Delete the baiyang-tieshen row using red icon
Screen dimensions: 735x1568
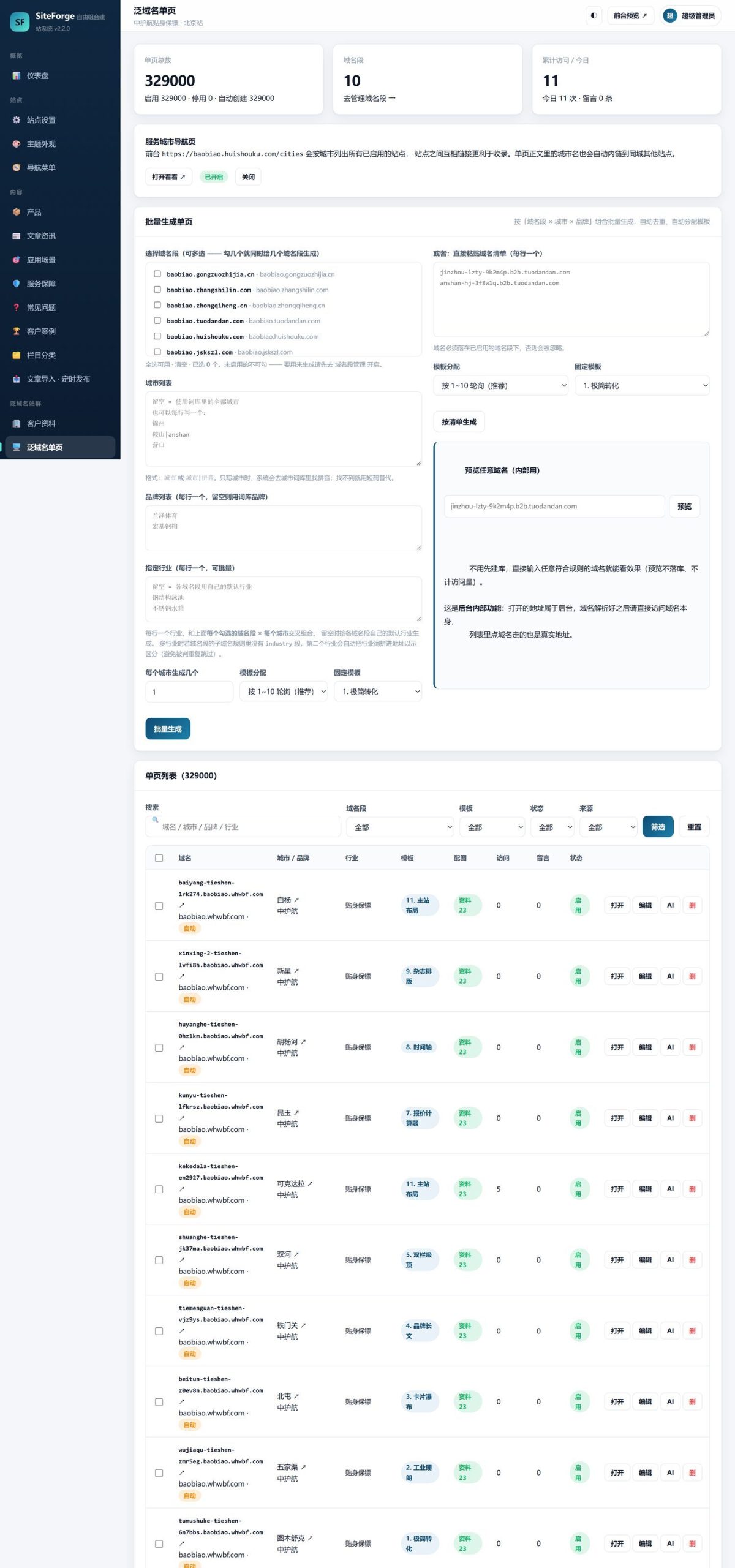692,905
